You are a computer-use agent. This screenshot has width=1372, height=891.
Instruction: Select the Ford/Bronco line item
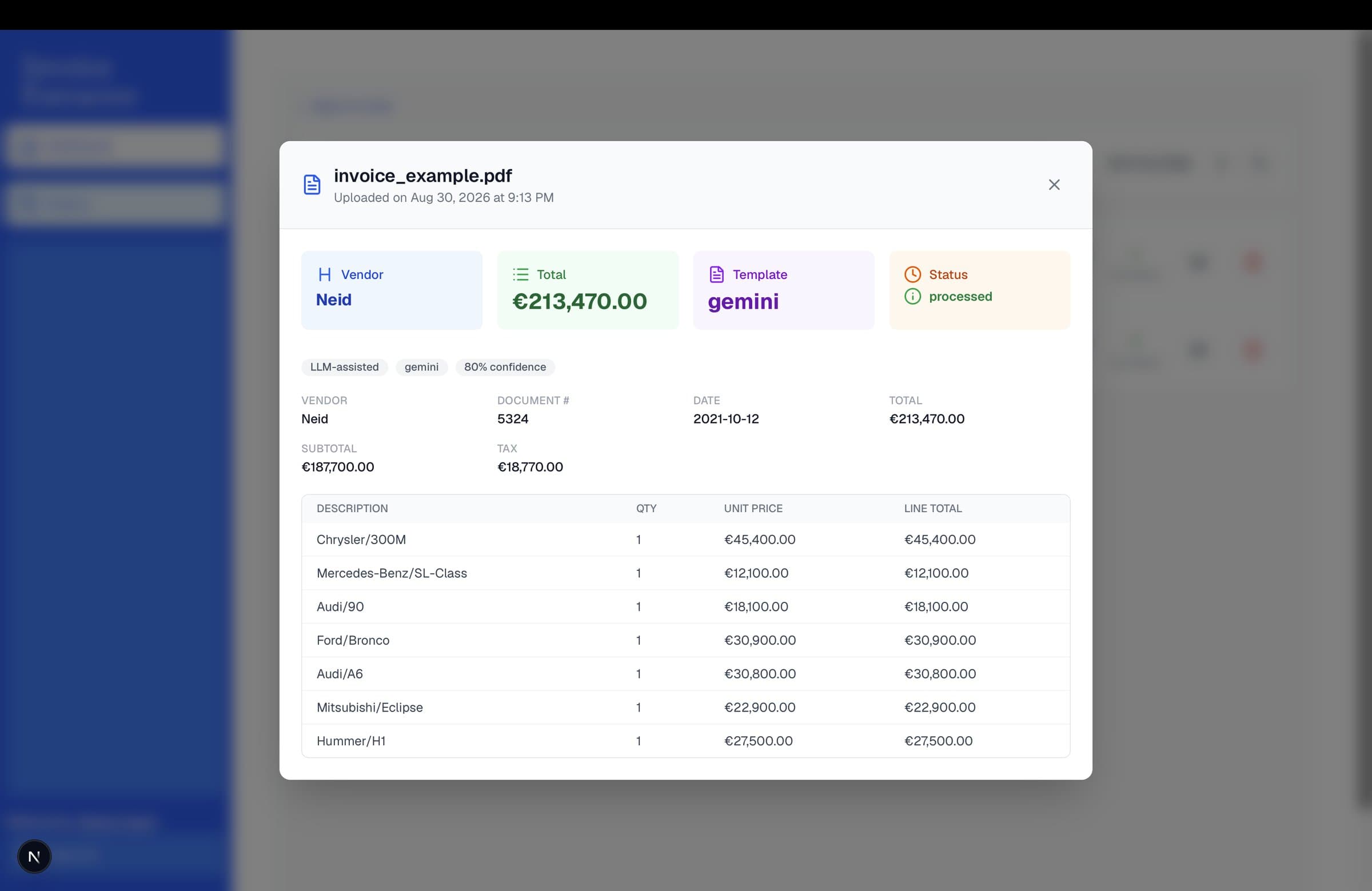[686, 640]
